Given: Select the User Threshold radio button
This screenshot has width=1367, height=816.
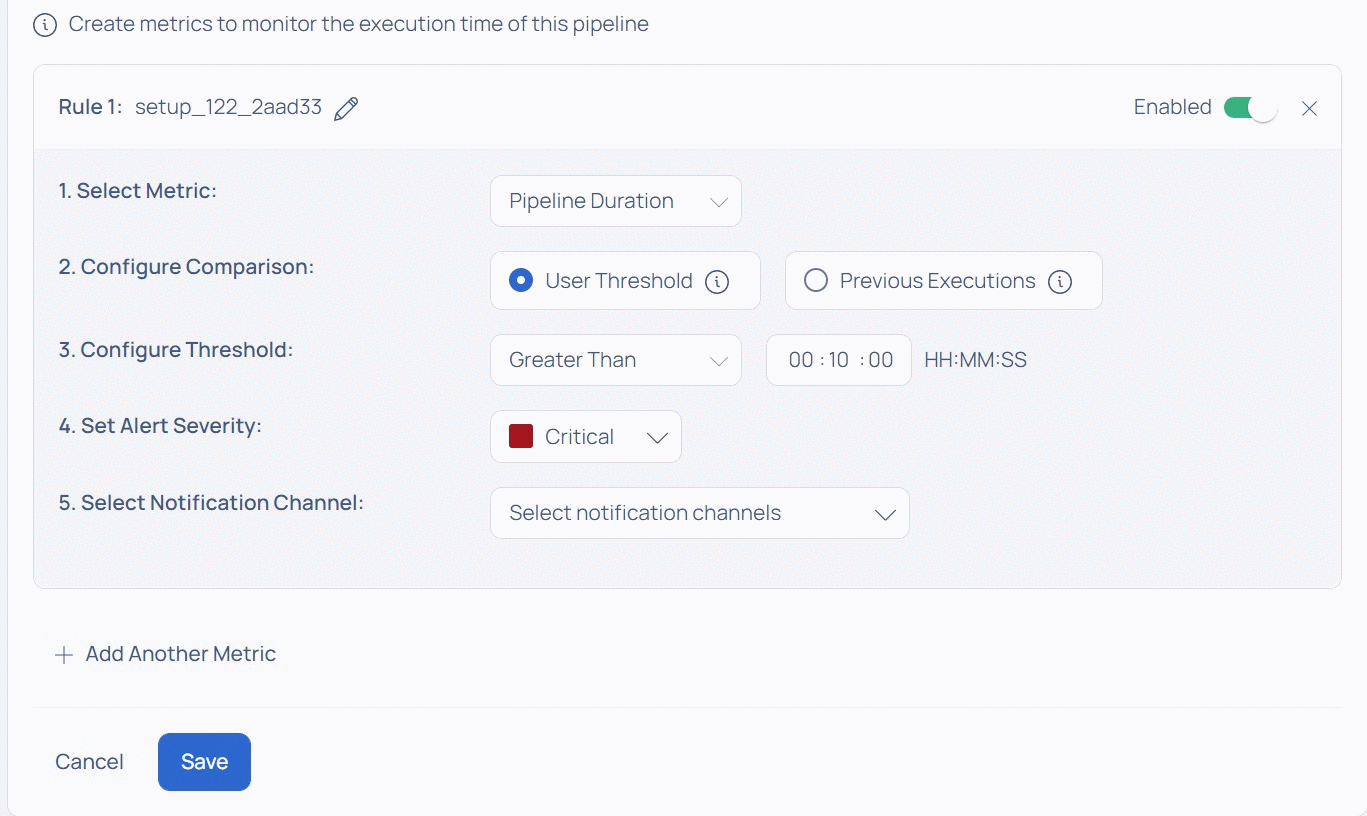Looking at the screenshot, I should (x=520, y=281).
